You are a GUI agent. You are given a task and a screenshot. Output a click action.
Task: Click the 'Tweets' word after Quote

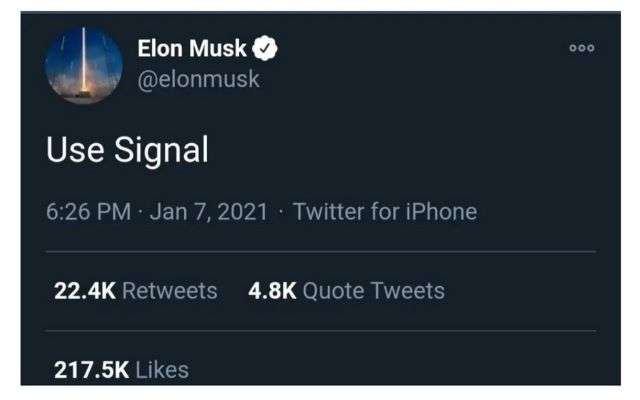pyautogui.click(x=407, y=291)
